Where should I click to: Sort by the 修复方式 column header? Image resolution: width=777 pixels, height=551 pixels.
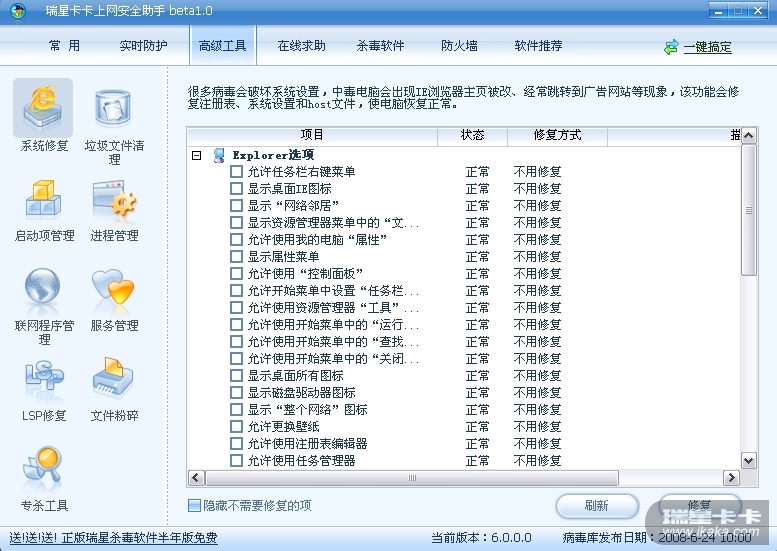tap(557, 135)
